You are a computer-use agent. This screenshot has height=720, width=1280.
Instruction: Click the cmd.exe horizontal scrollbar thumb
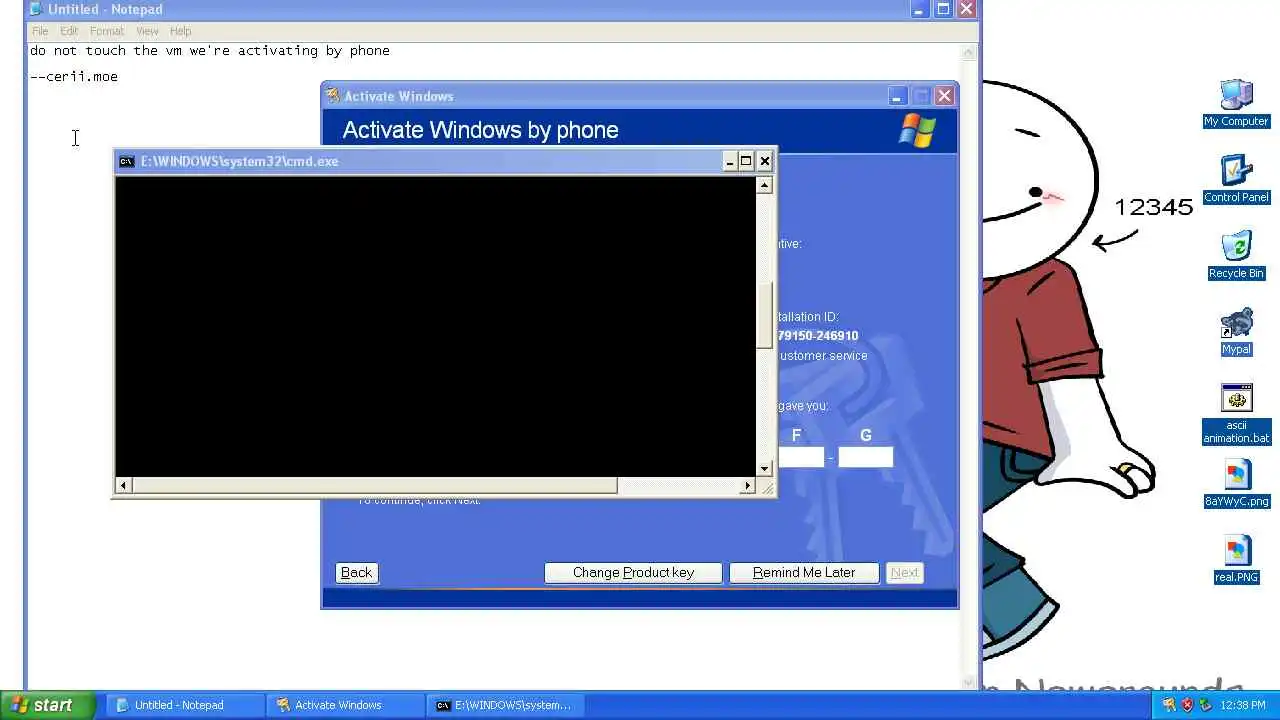click(x=374, y=486)
